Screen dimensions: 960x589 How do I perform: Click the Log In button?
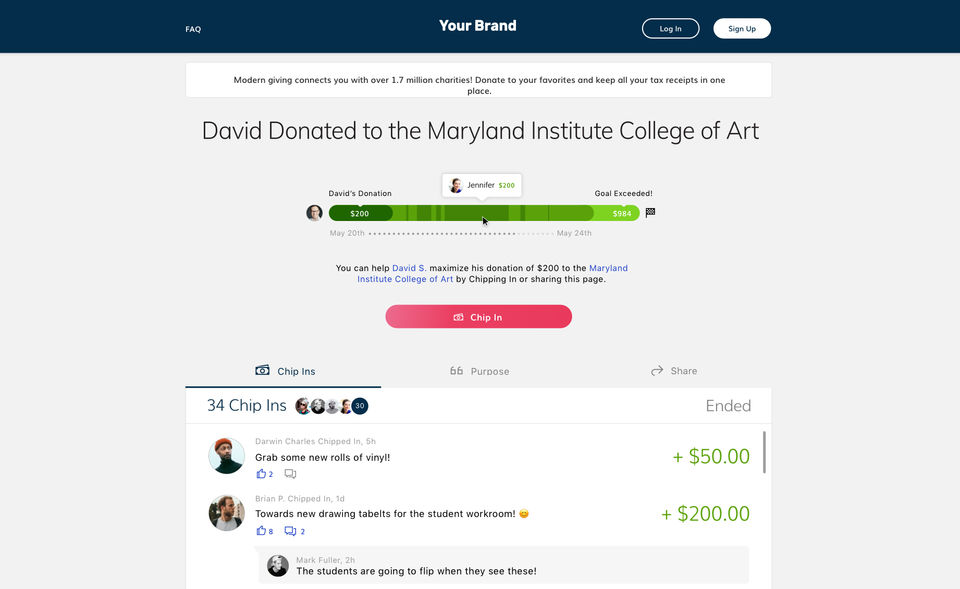click(x=670, y=29)
